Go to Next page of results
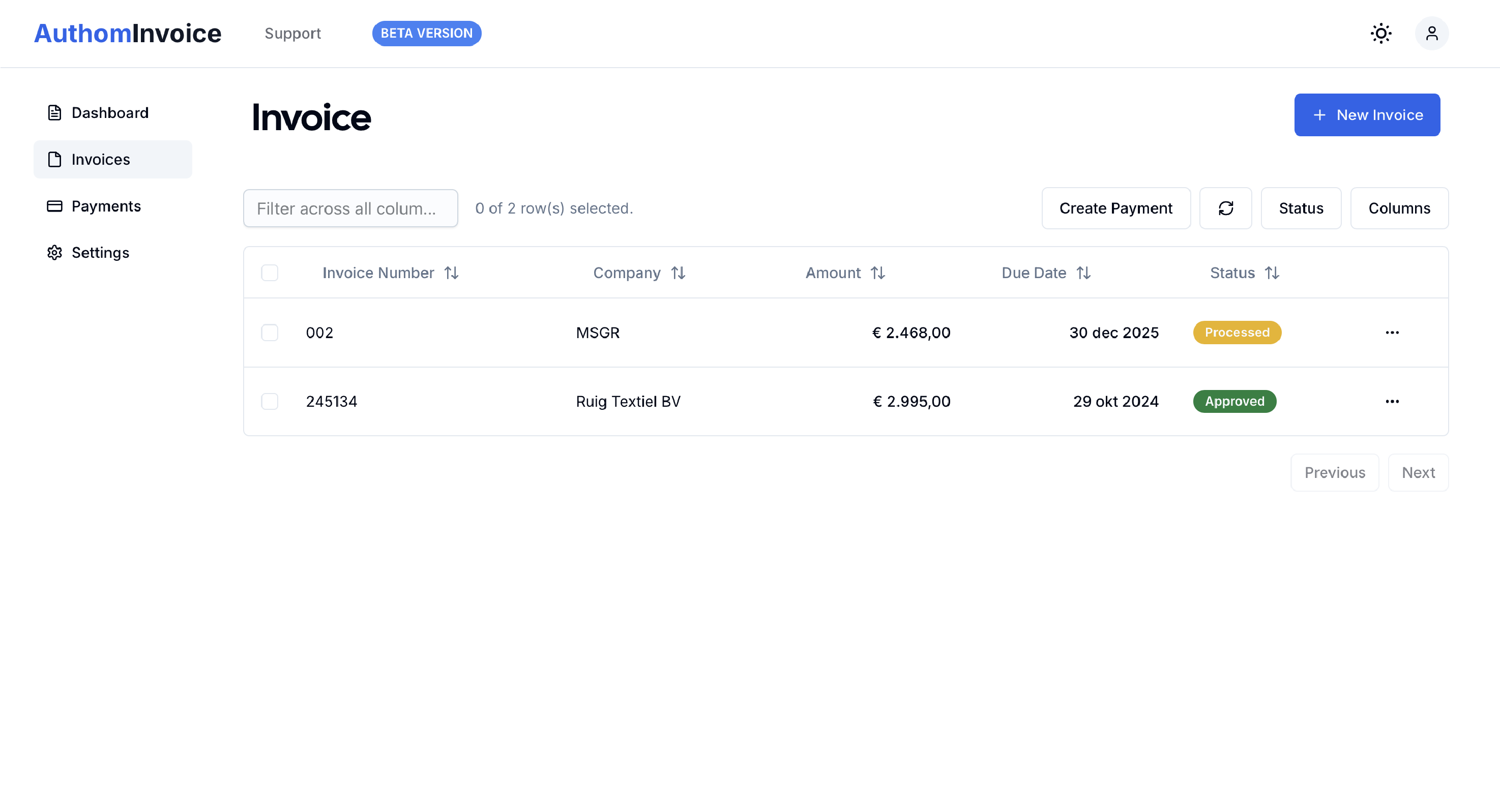 pos(1418,473)
